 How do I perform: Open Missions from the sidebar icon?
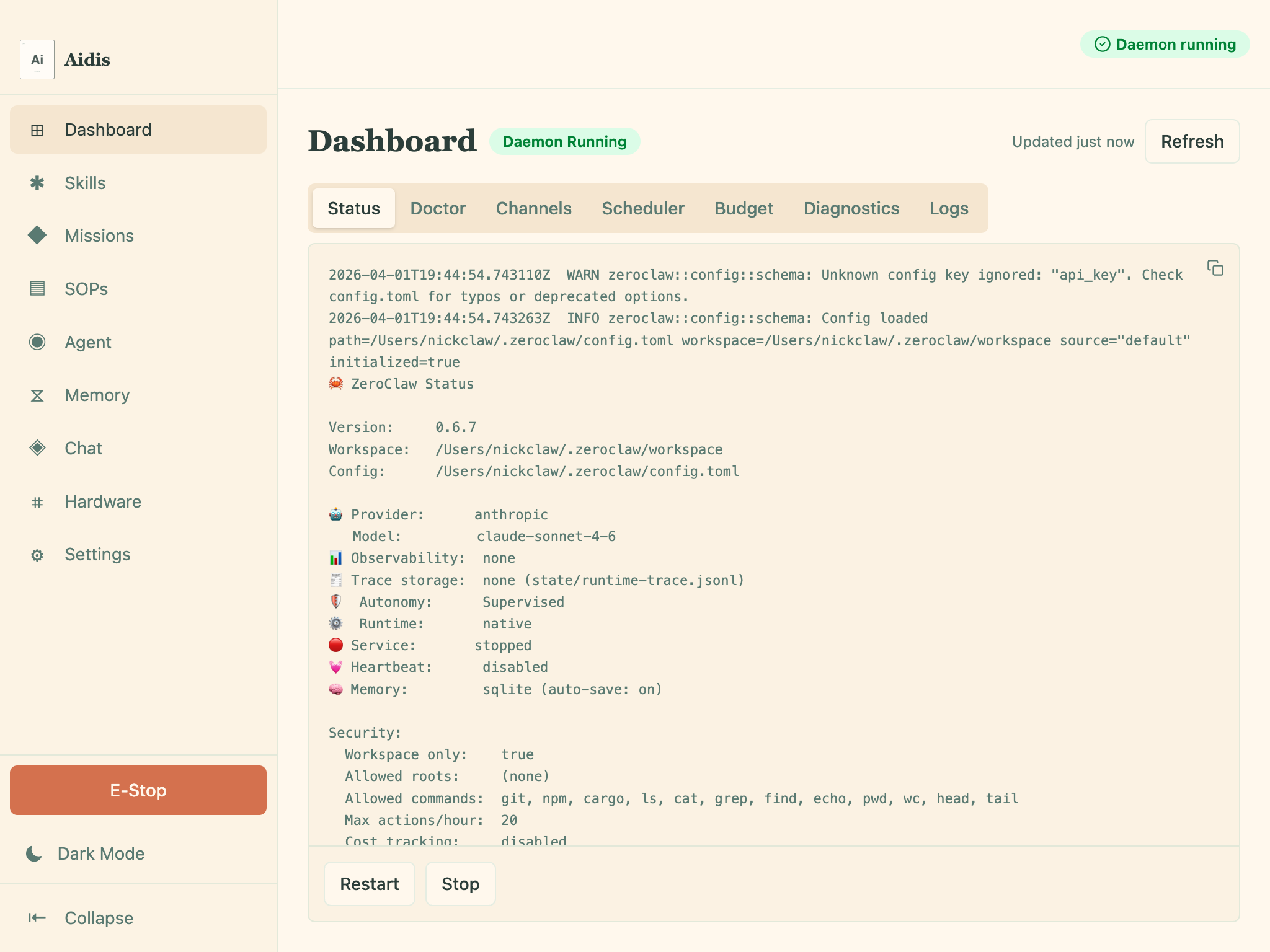[37, 236]
